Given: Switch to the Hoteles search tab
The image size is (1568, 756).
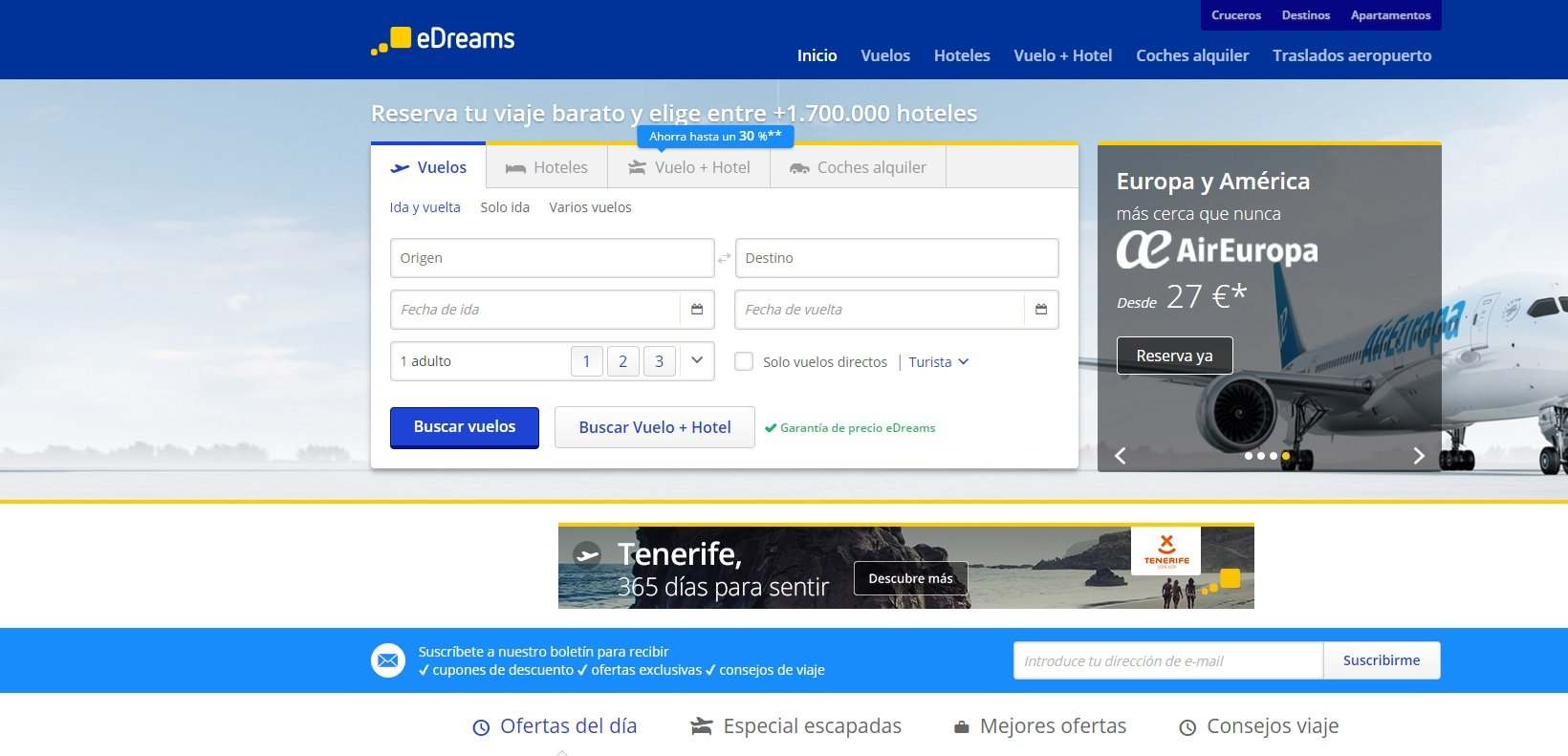Looking at the screenshot, I should (547, 167).
